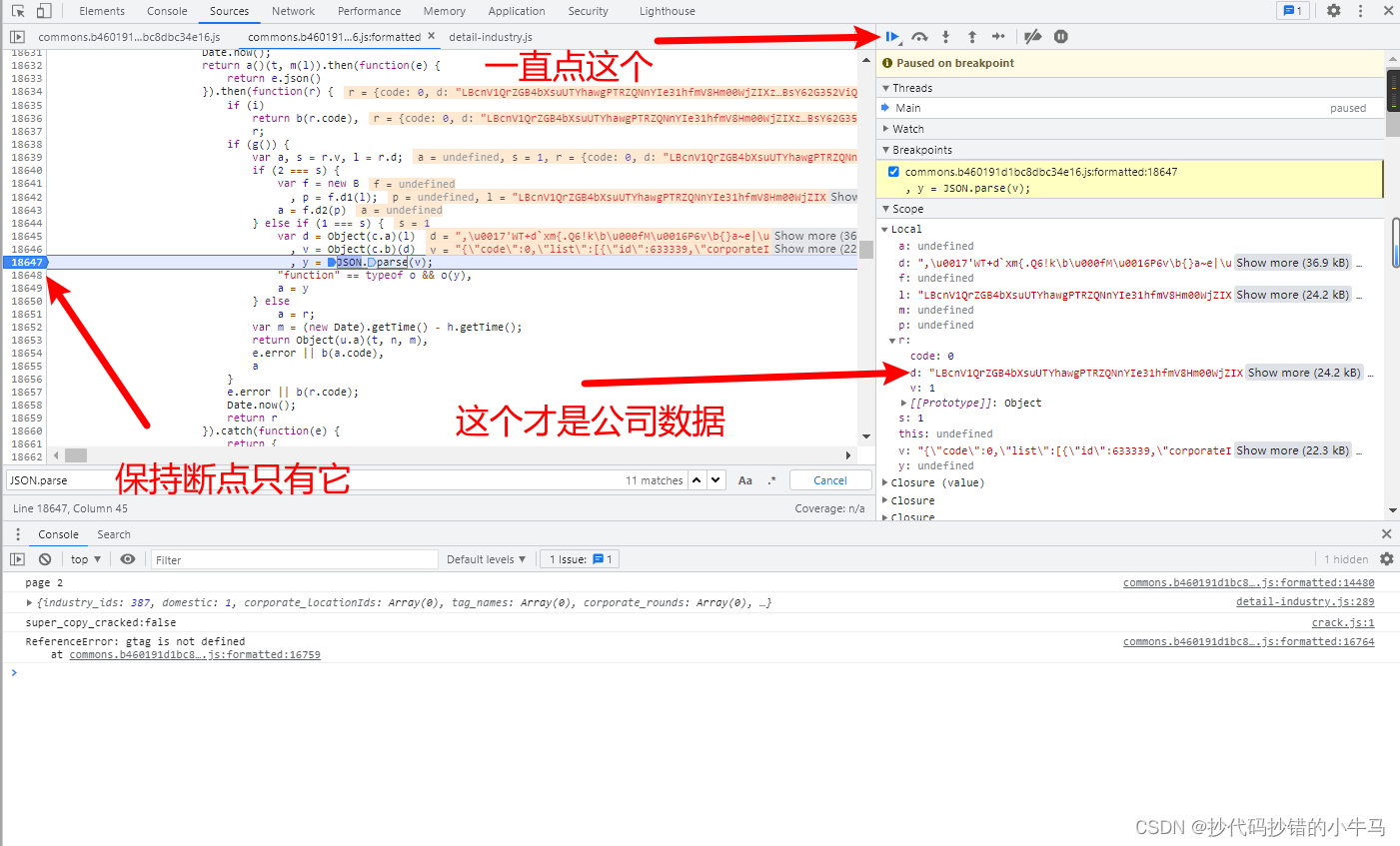
Task: Click the eye live expression icon
Action: point(128,559)
